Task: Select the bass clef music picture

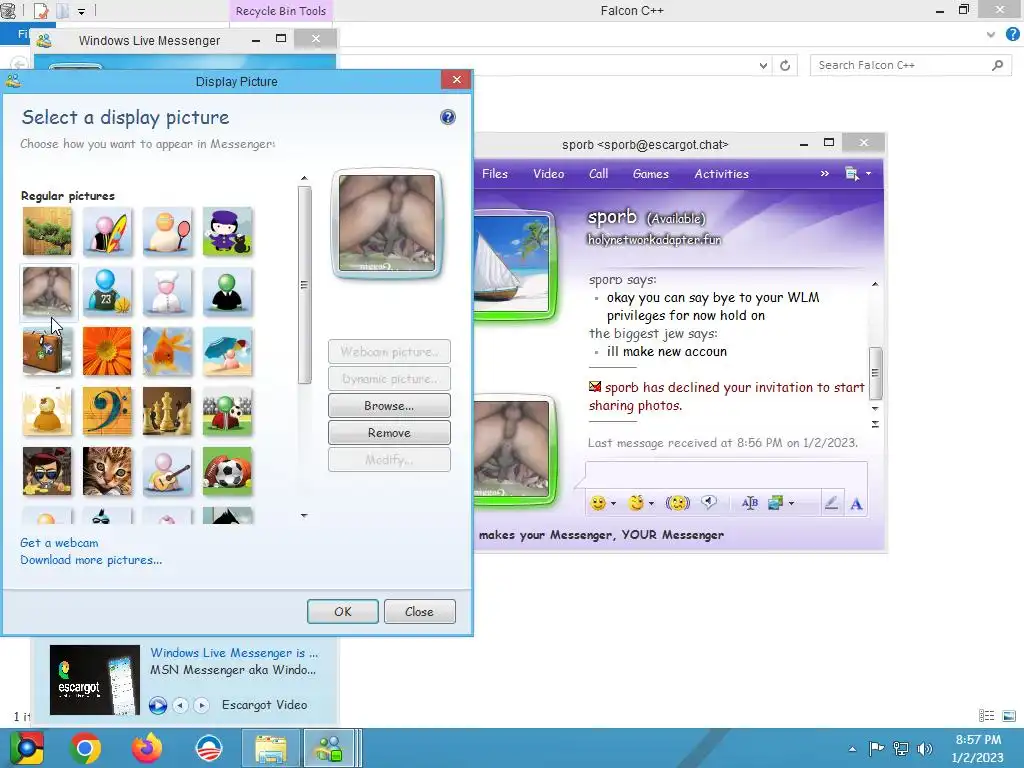Action: point(107,411)
